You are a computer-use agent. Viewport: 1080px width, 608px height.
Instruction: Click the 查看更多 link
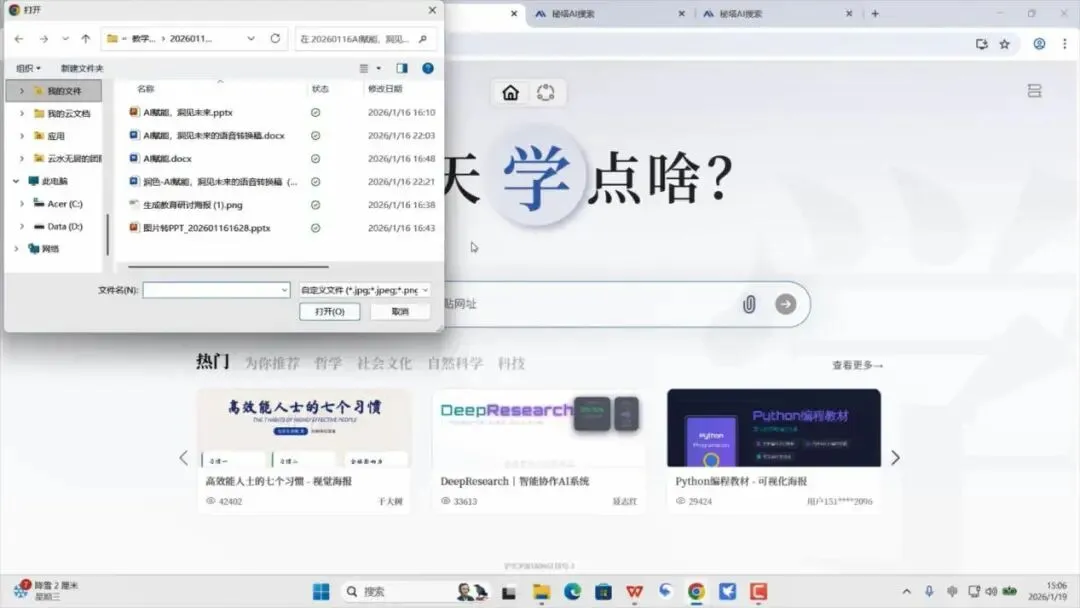[857, 365]
